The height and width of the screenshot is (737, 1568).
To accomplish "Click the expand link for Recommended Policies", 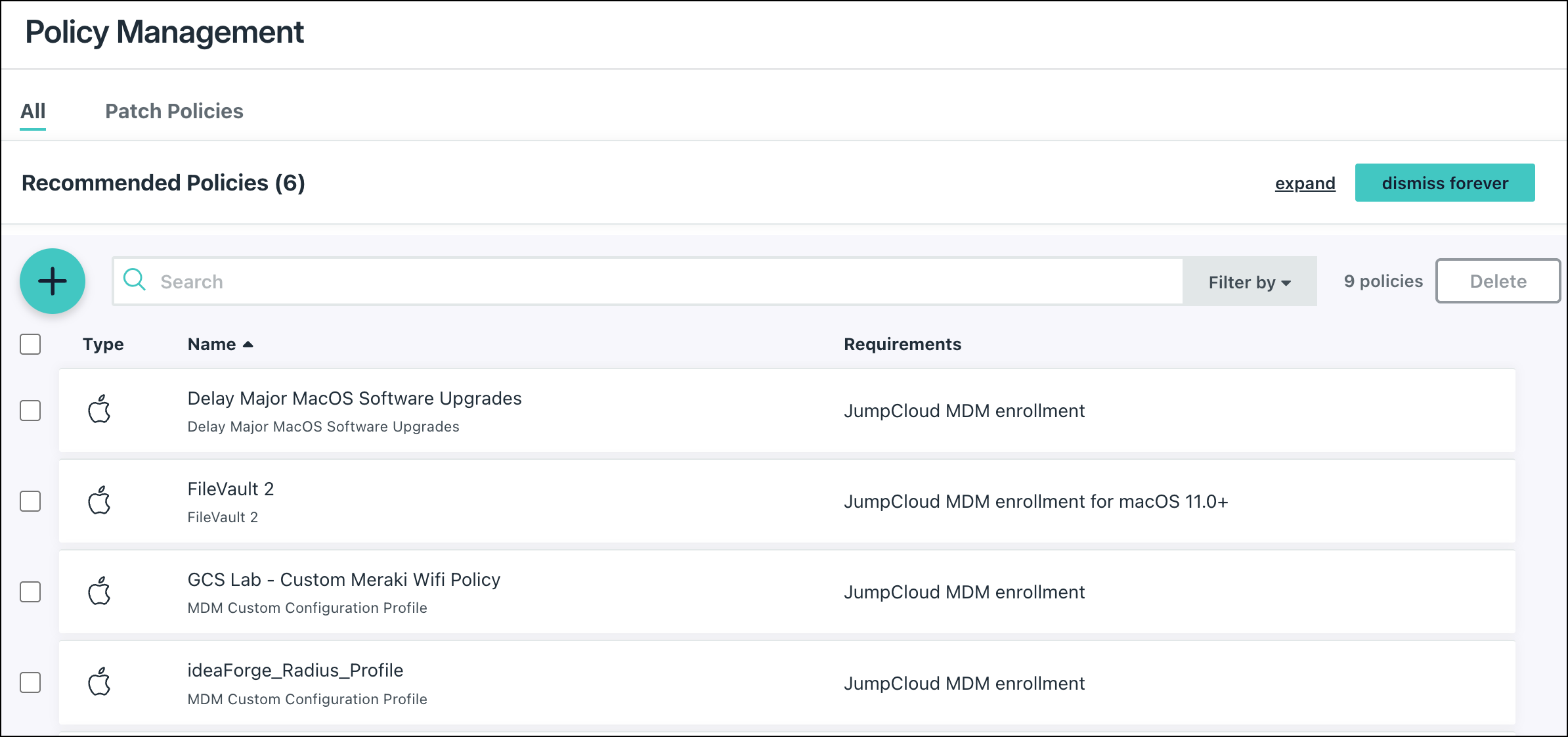I will point(1305,183).
